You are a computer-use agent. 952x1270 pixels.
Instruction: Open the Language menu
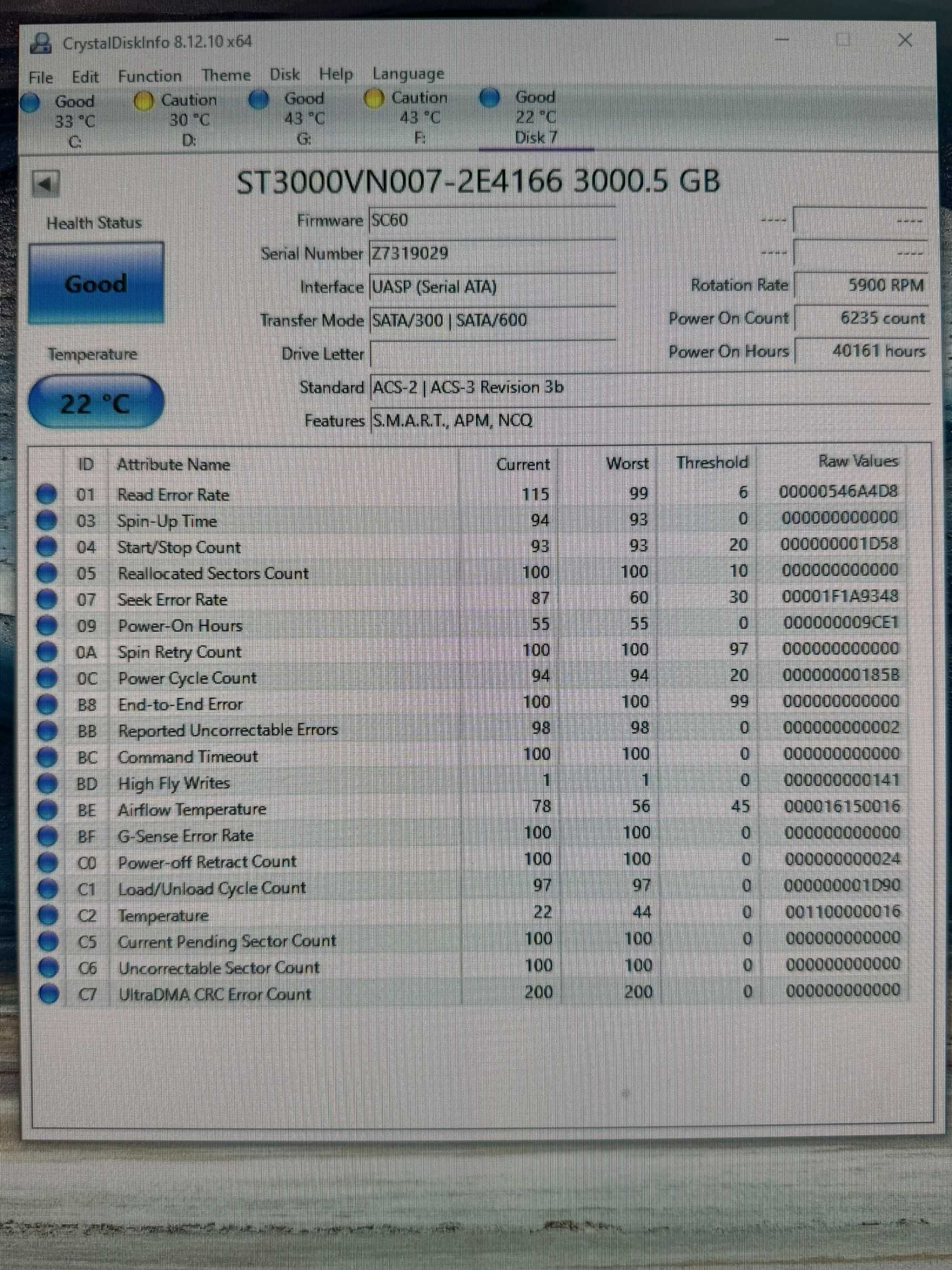[x=408, y=74]
